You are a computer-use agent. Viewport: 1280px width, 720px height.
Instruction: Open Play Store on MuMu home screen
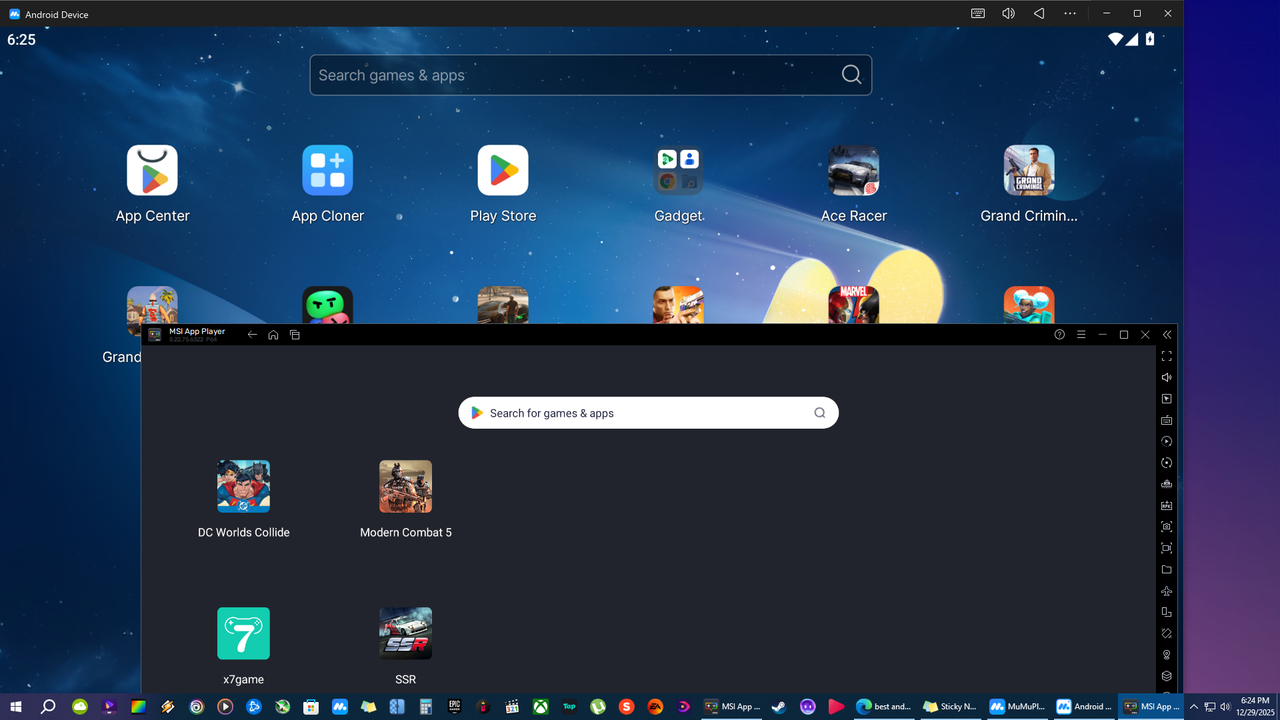pyautogui.click(x=503, y=170)
